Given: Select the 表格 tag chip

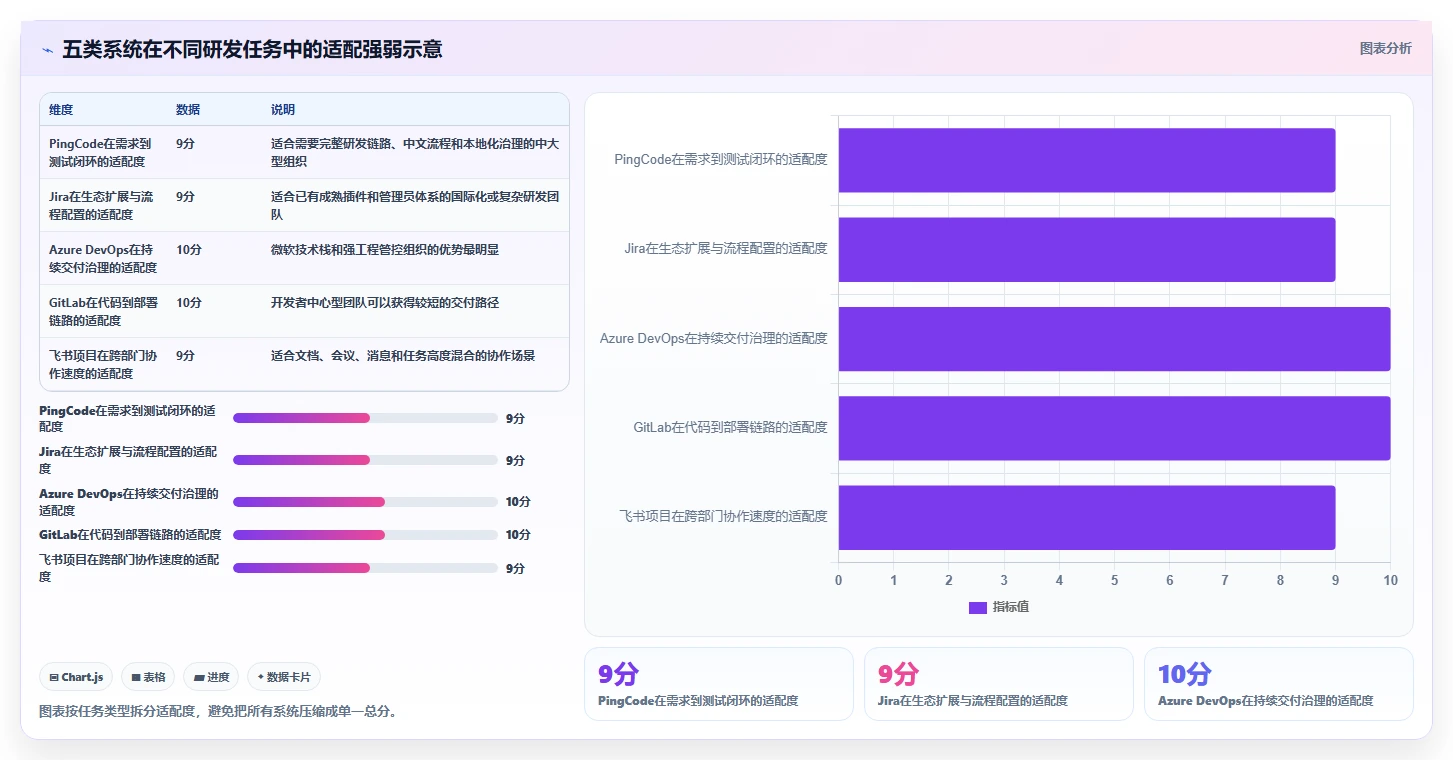Looking at the screenshot, I should click(148, 677).
